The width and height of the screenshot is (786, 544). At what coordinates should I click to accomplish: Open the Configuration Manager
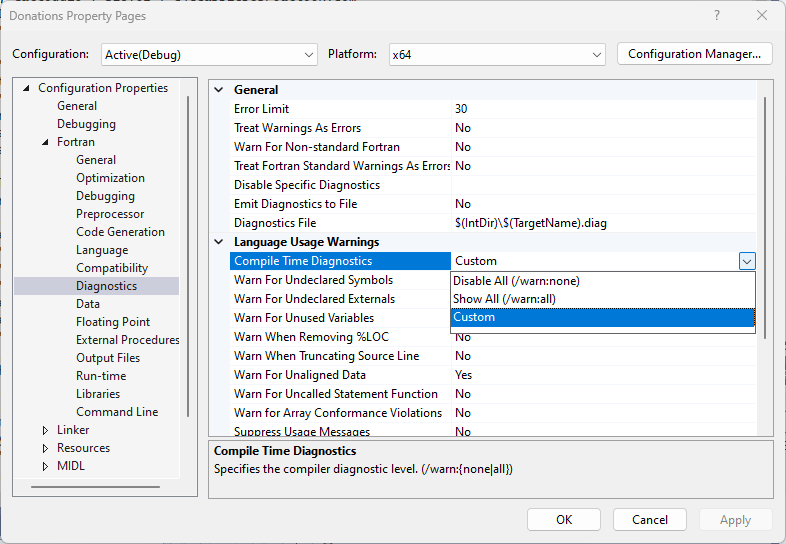click(x=694, y=54)
